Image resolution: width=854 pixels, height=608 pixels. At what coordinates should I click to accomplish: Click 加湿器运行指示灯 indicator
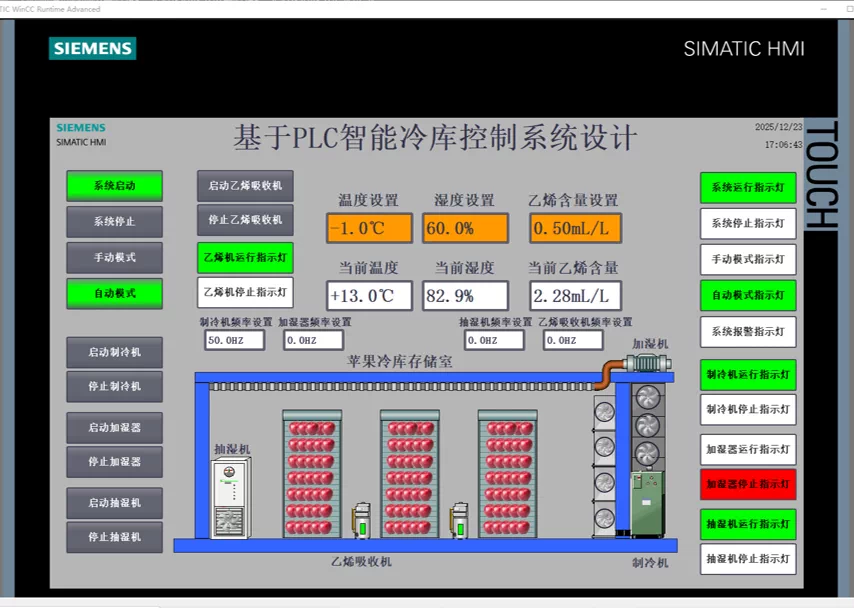[748, 449]
